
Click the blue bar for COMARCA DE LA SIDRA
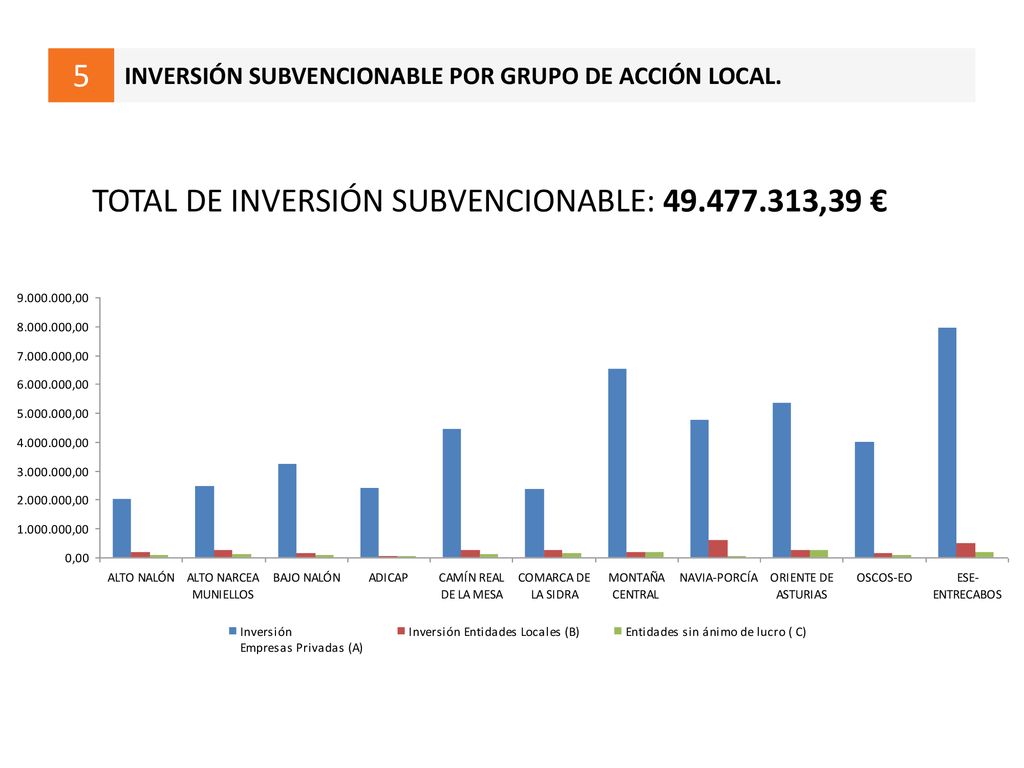[534, 523]
